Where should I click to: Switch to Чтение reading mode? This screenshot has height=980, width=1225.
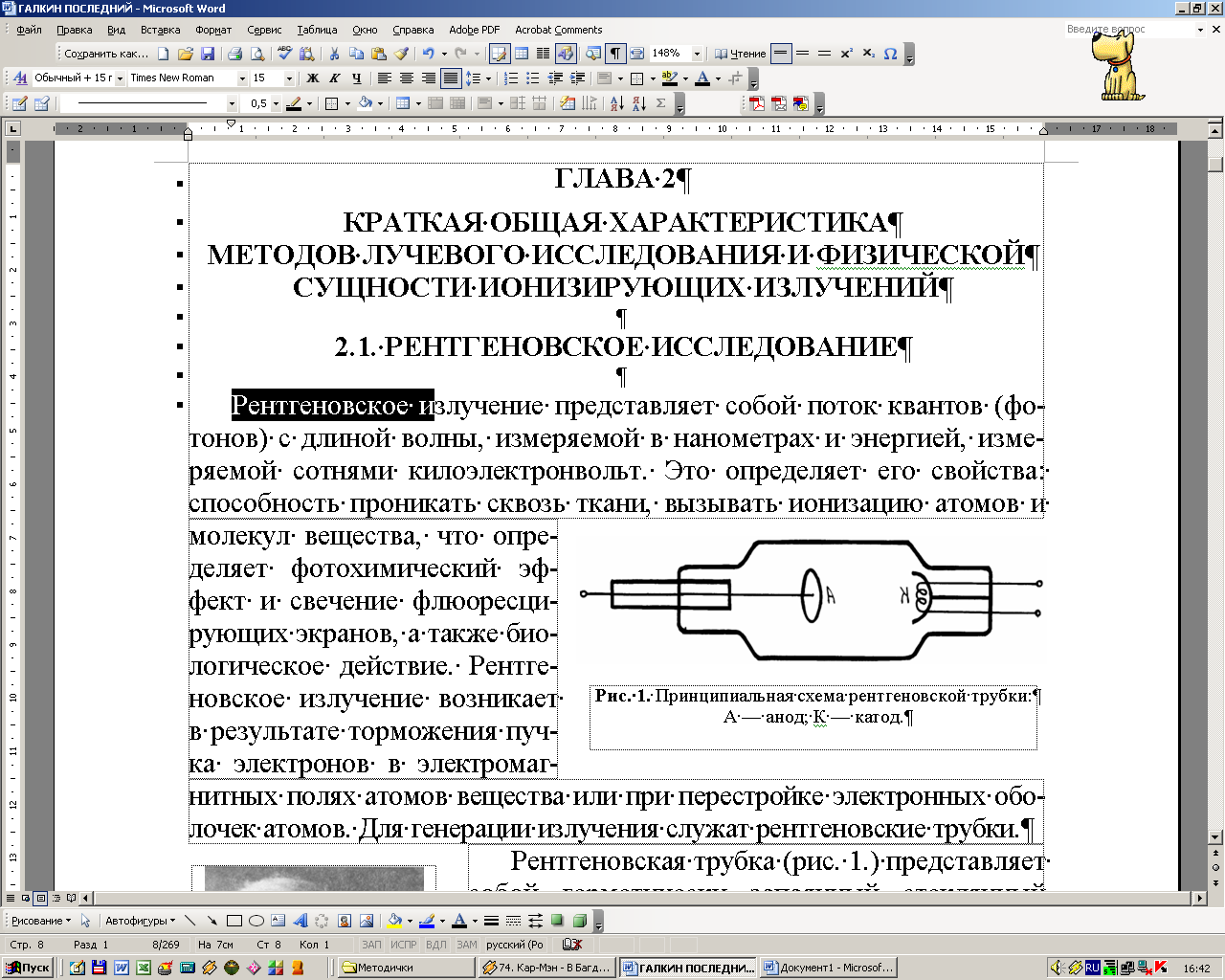[741, 54]
